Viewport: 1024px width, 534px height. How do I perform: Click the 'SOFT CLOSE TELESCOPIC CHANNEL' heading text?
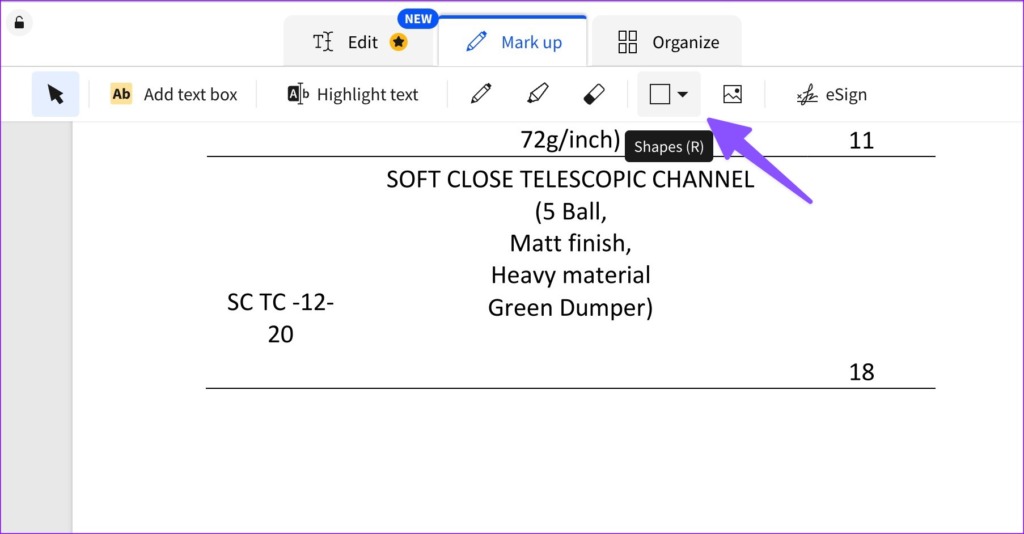[570, 180]
